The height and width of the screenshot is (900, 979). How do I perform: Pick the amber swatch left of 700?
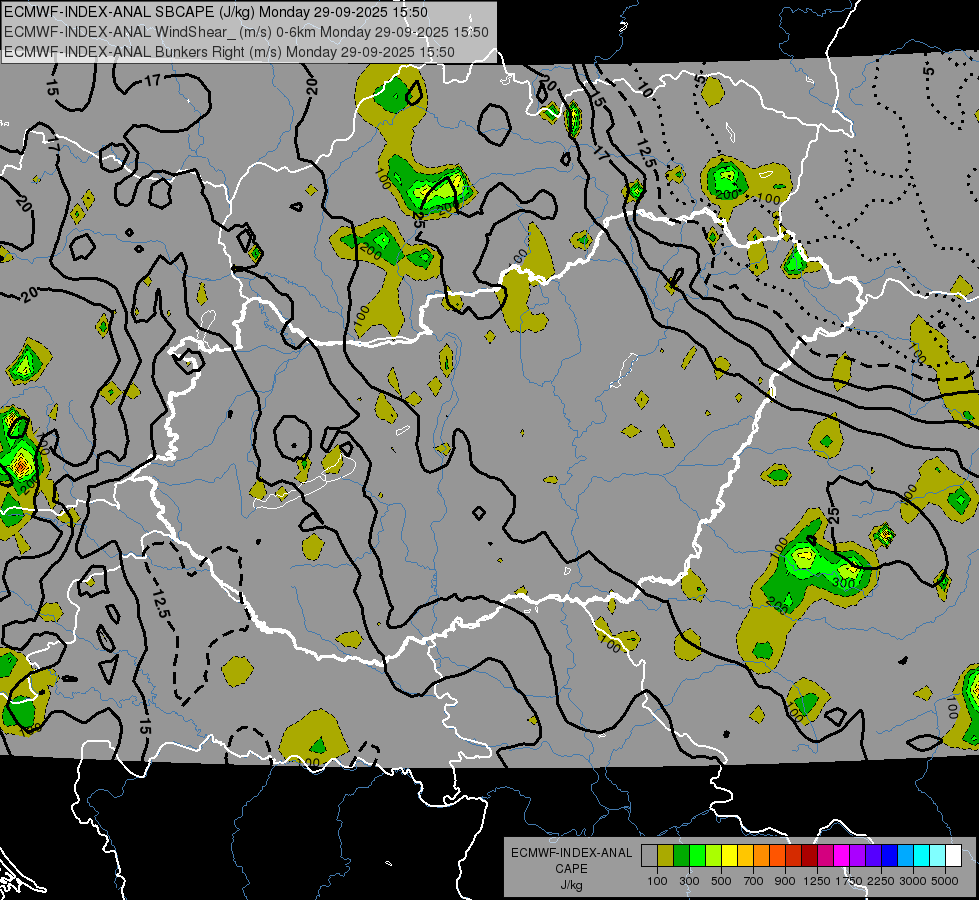pyautogui.click(x=745, y=855)
